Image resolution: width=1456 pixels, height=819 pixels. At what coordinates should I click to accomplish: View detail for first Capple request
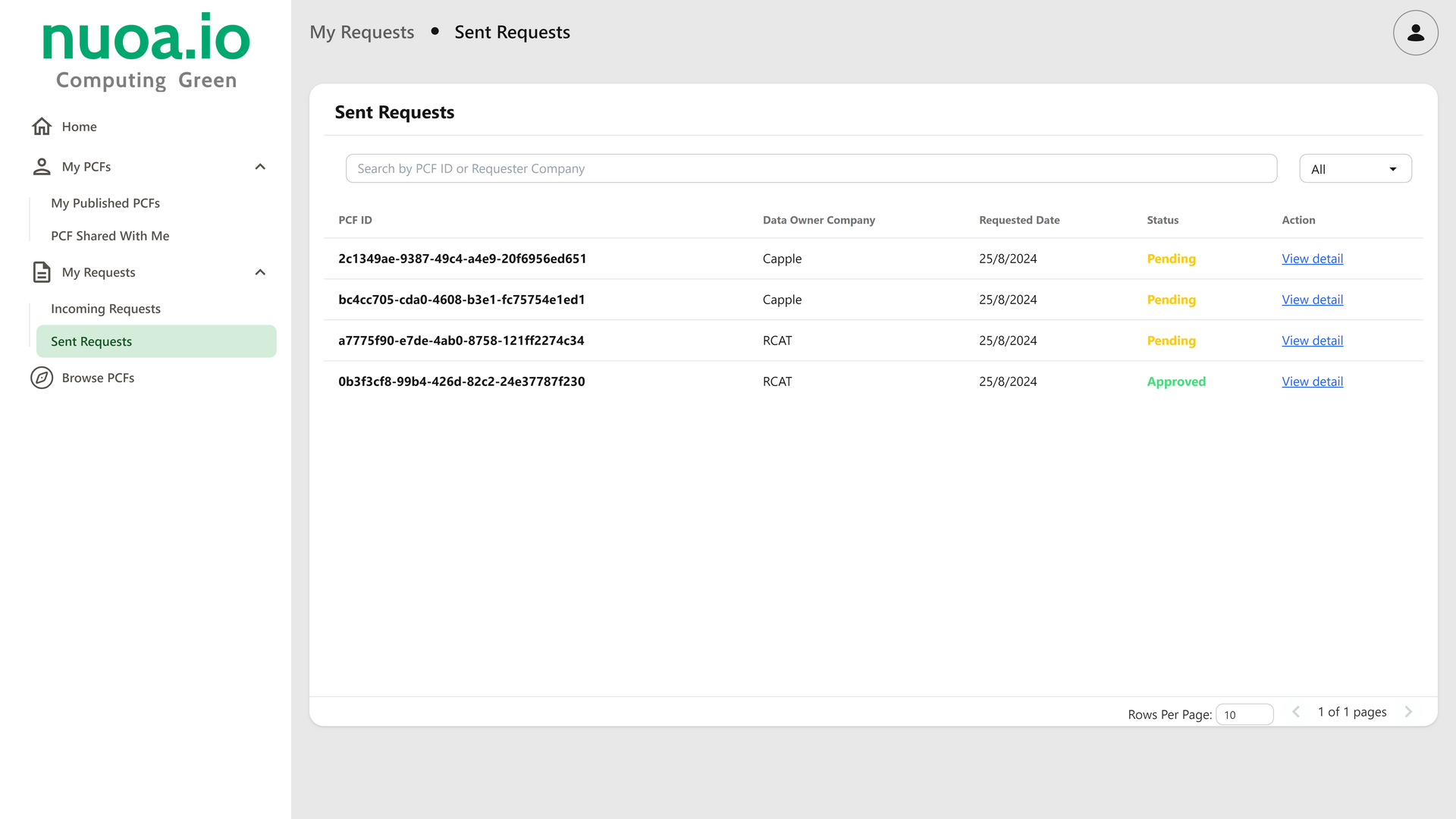tap(1312, 259)
